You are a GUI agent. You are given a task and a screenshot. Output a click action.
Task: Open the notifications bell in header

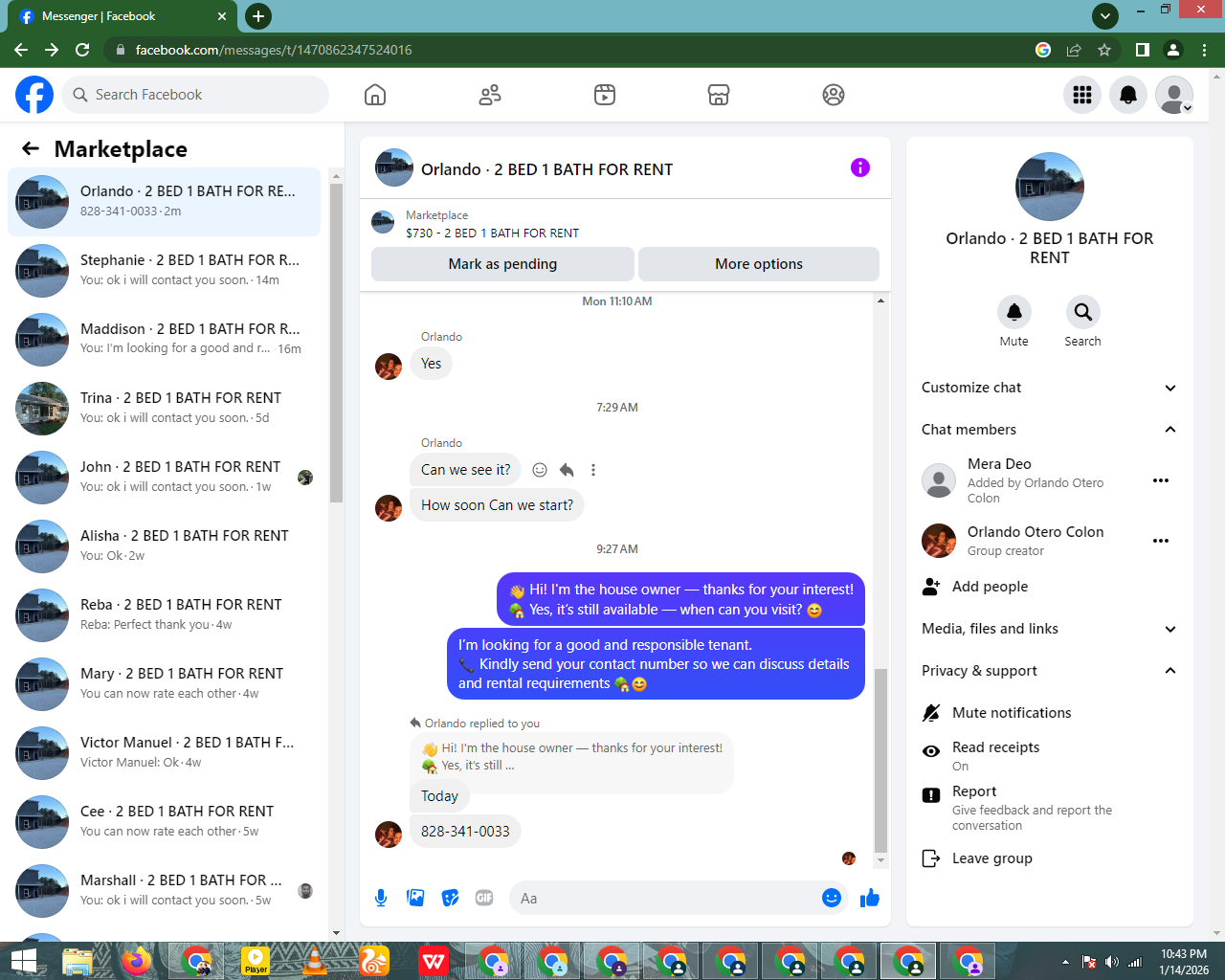pyautogui.click(x=1128, y=95)
